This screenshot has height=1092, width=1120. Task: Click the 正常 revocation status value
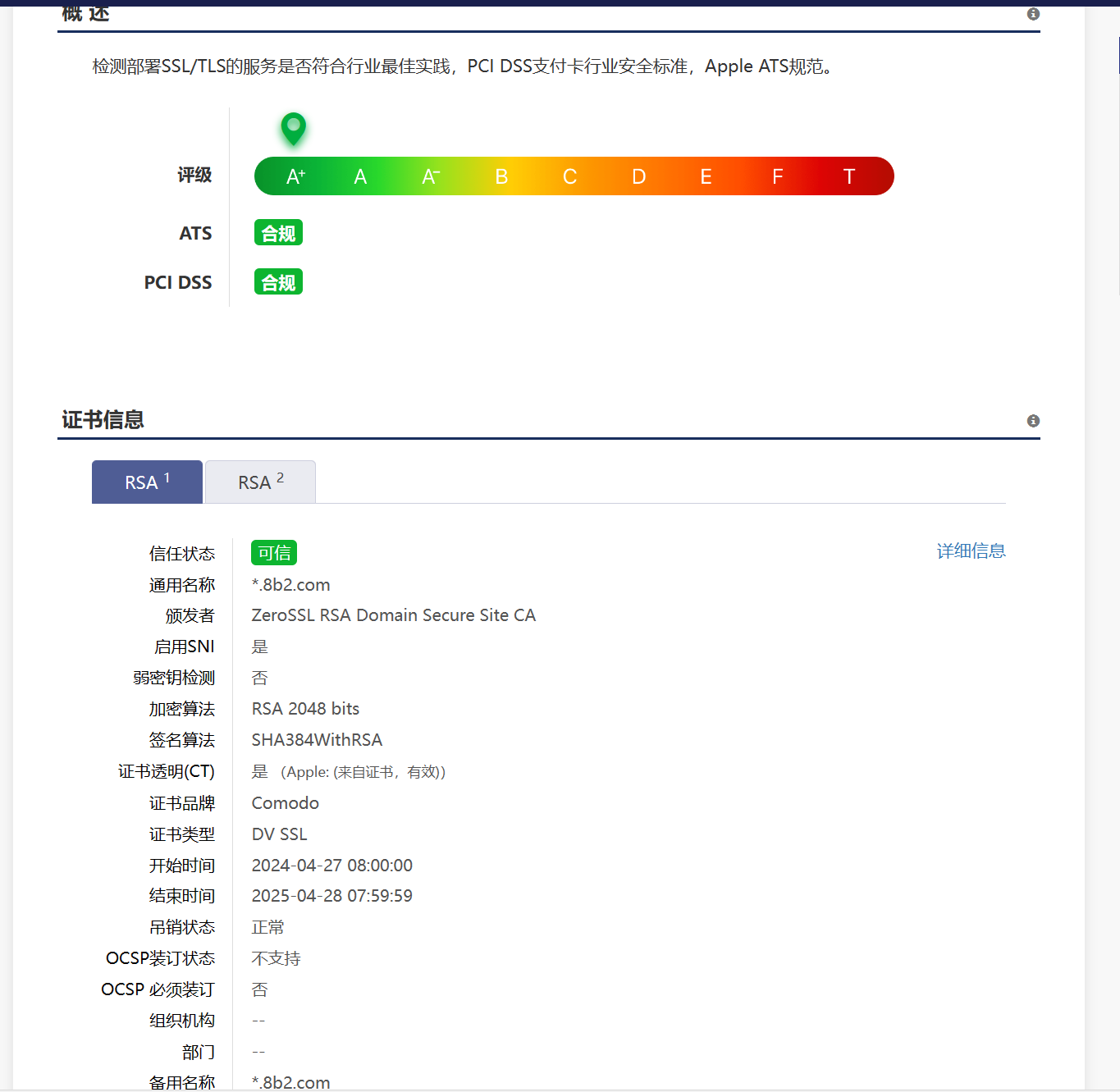pos(267,926)
